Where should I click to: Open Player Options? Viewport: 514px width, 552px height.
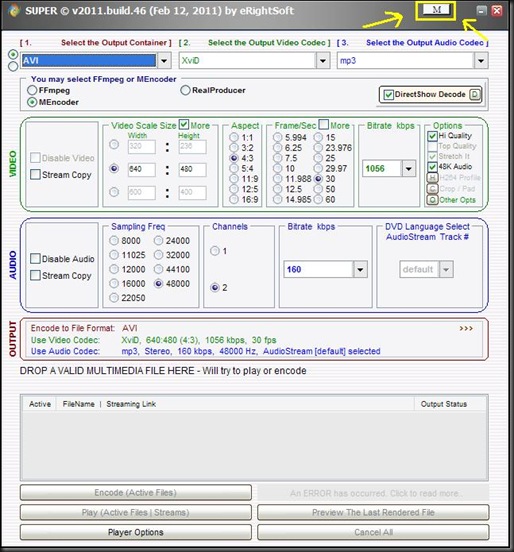(136, 532)
